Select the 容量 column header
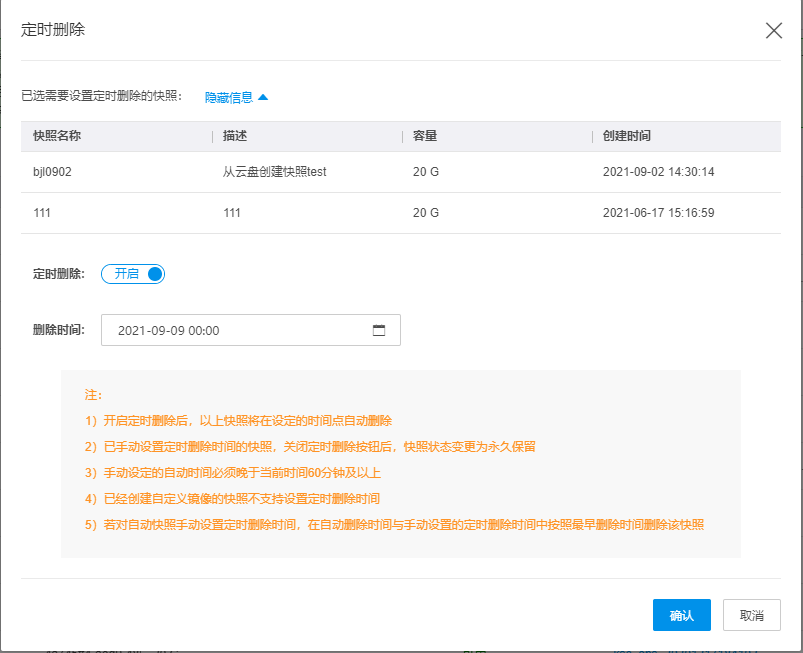Viewport: 803px width, 653px height. 425,136
